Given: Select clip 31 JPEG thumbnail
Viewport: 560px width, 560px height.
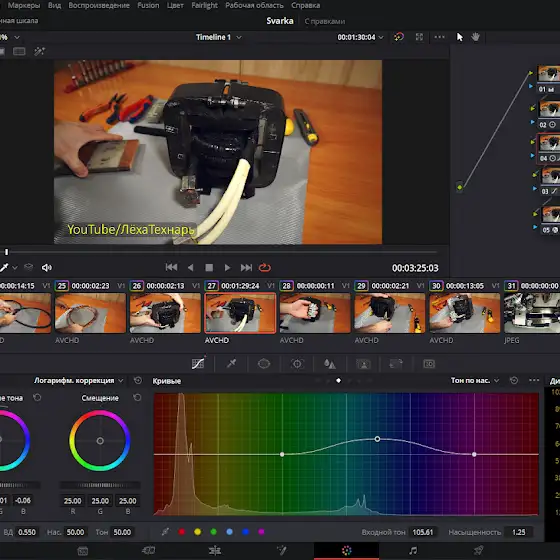Looking at the screenshot, I should point(532,313).
